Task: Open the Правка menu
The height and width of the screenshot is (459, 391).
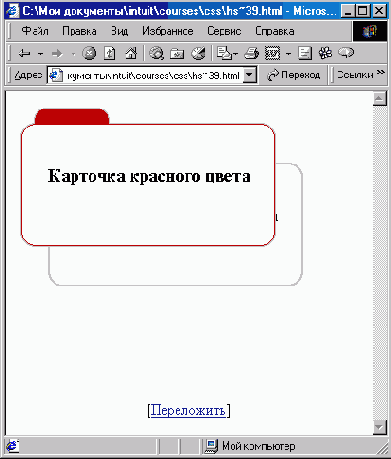Action: pos(79,31)
